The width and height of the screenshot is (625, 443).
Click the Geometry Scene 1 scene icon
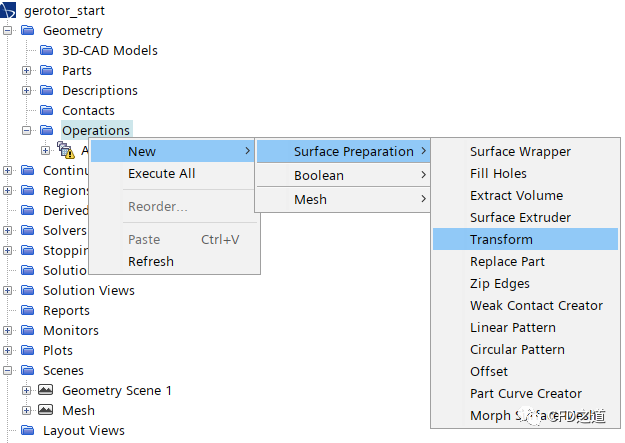[45, 390]
